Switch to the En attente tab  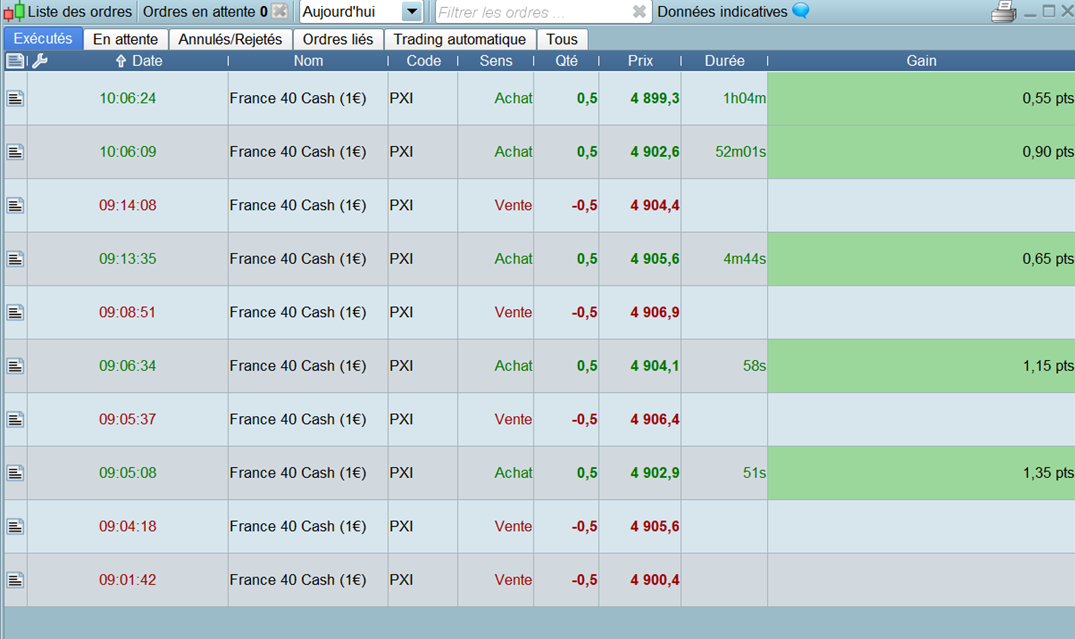point(125,39)
